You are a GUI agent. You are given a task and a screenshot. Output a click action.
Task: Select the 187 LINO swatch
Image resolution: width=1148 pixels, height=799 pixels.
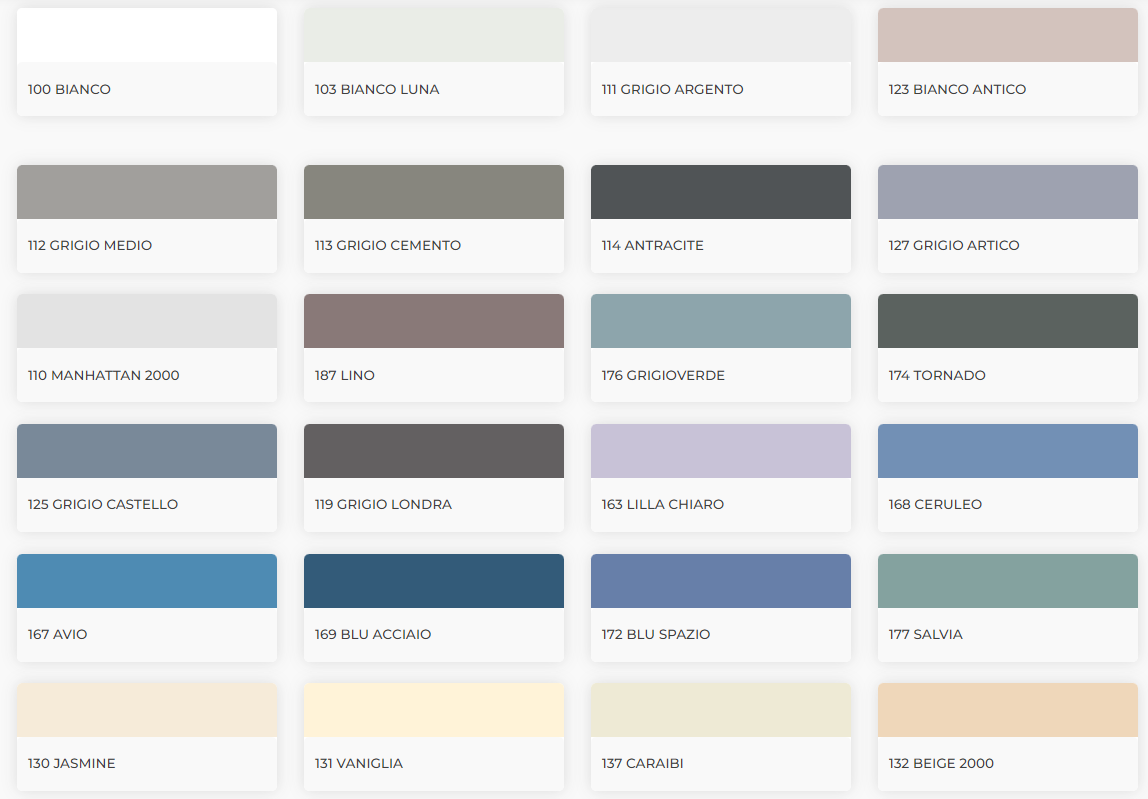pyautogui.click(x=433, y=348)
